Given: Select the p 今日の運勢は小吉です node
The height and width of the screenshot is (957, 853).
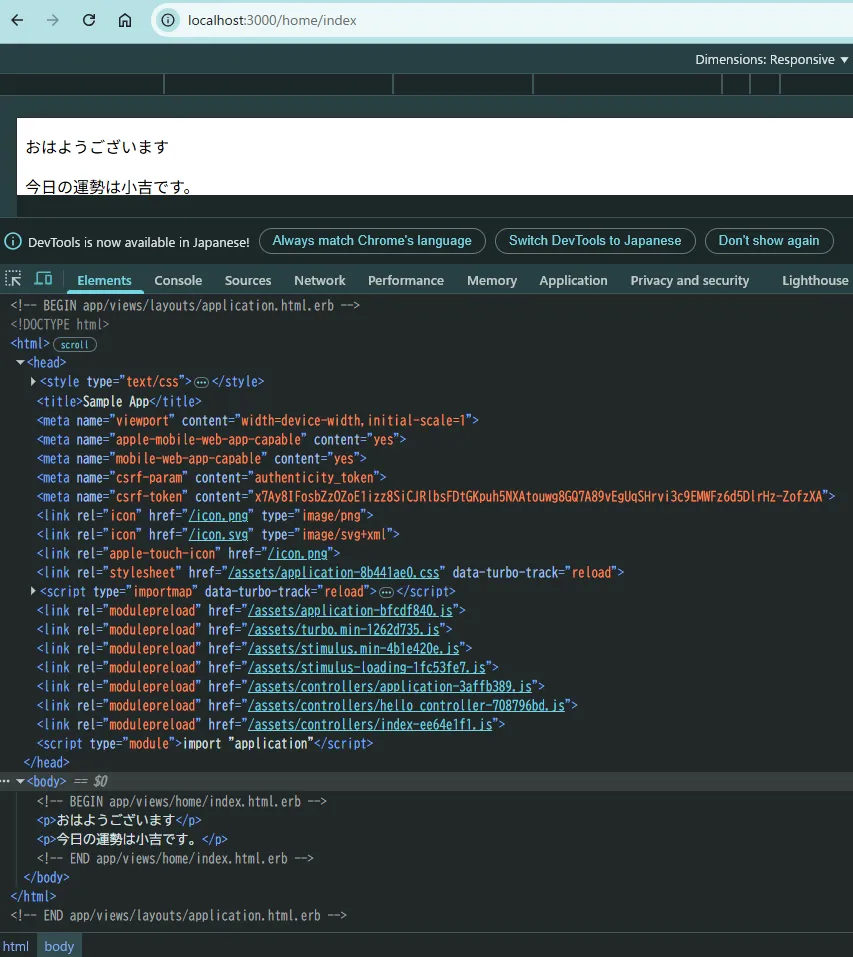Looking at the screenshot, I should point(132,839).
